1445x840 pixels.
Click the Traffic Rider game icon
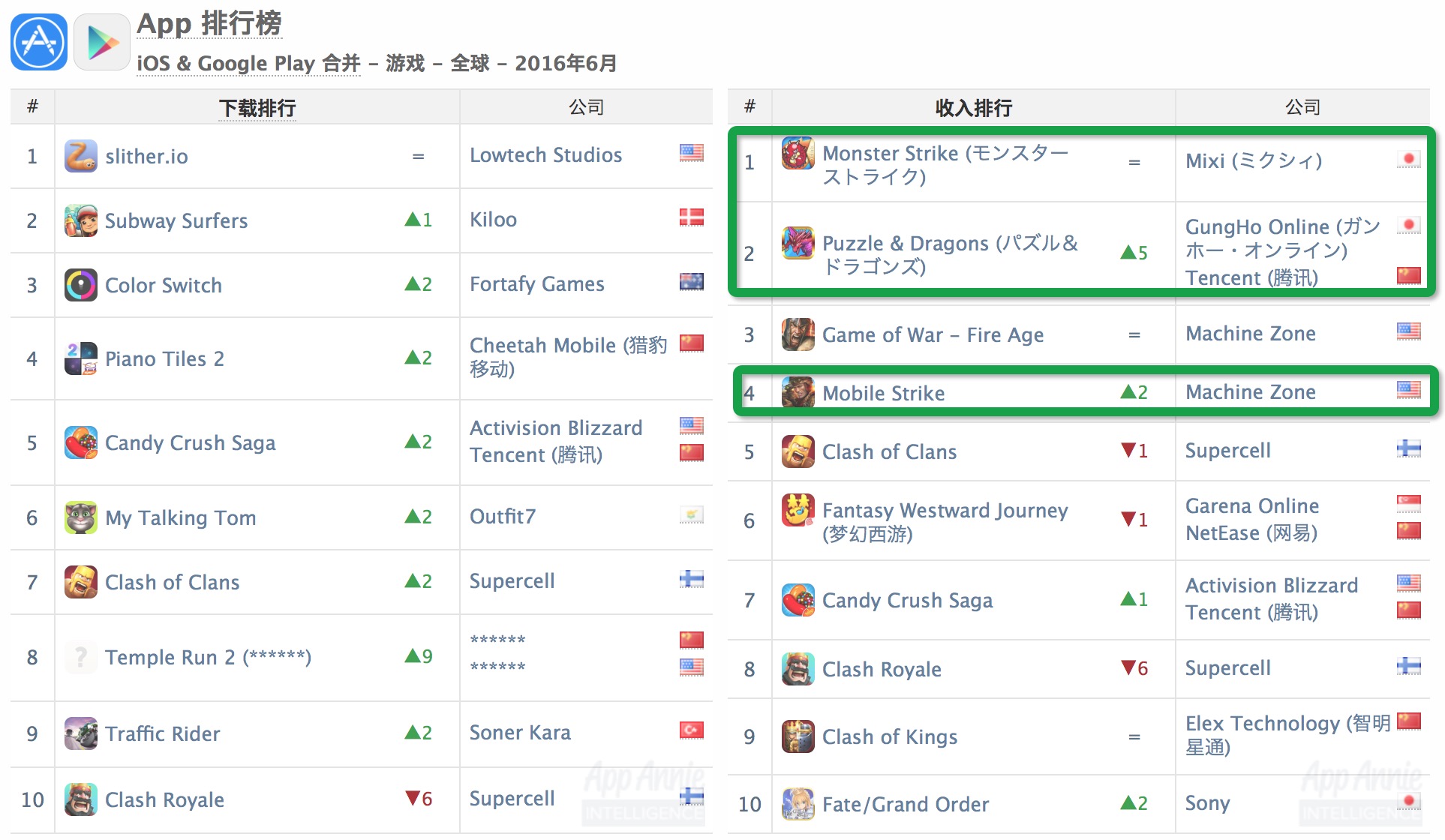(x=81, y=733)
